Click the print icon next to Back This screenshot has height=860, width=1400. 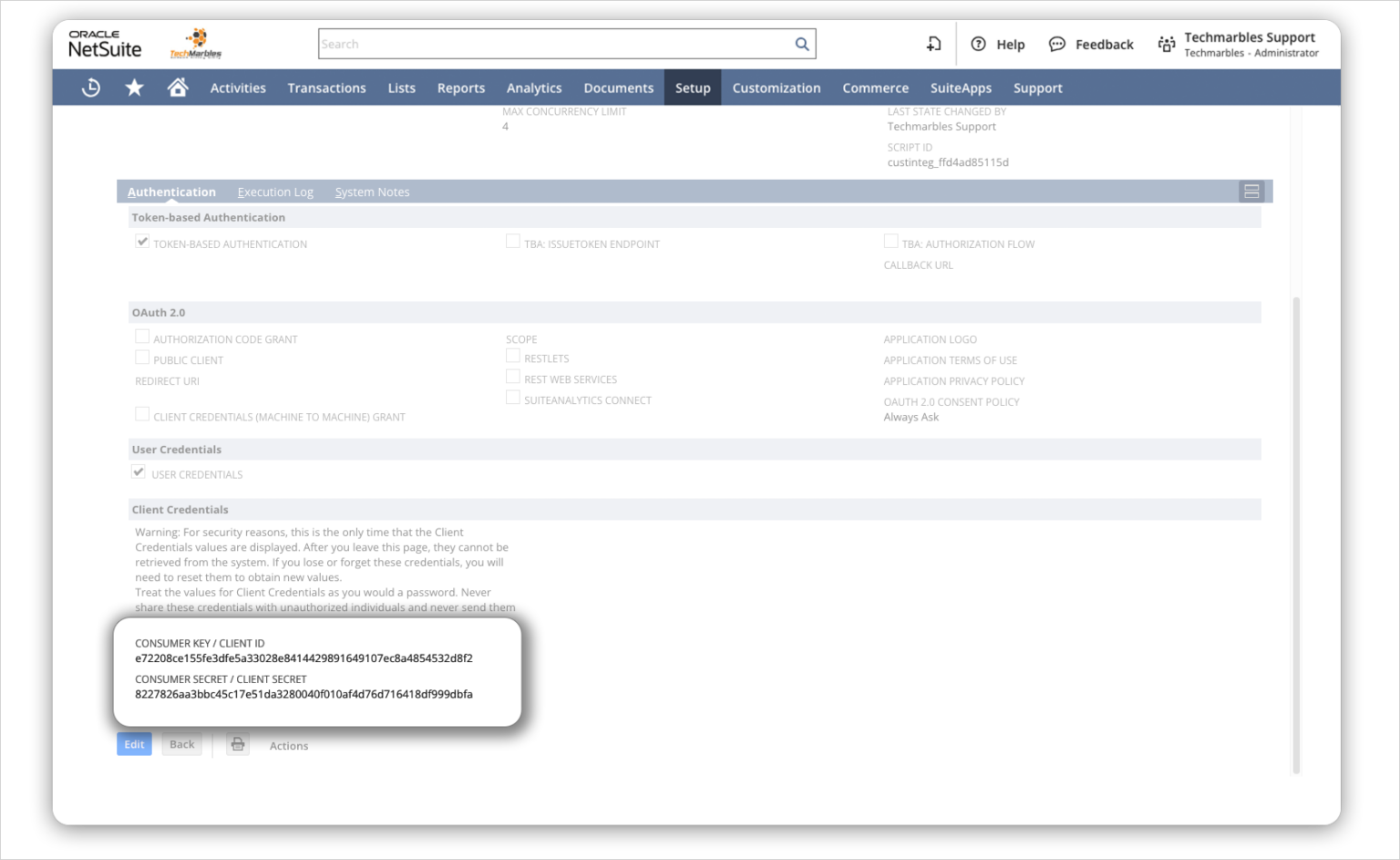pyautogui.click(x=238, y=744)
